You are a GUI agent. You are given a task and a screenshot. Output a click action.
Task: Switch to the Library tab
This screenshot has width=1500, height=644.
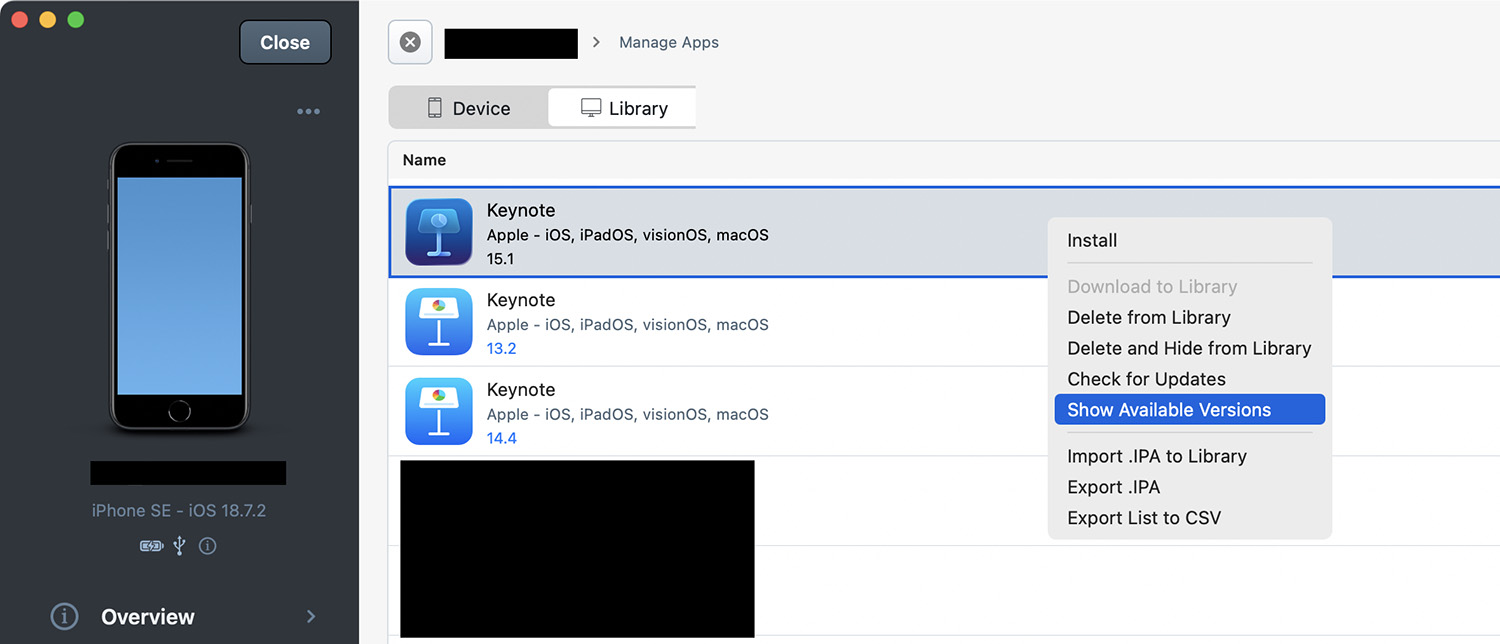(624, 108)
